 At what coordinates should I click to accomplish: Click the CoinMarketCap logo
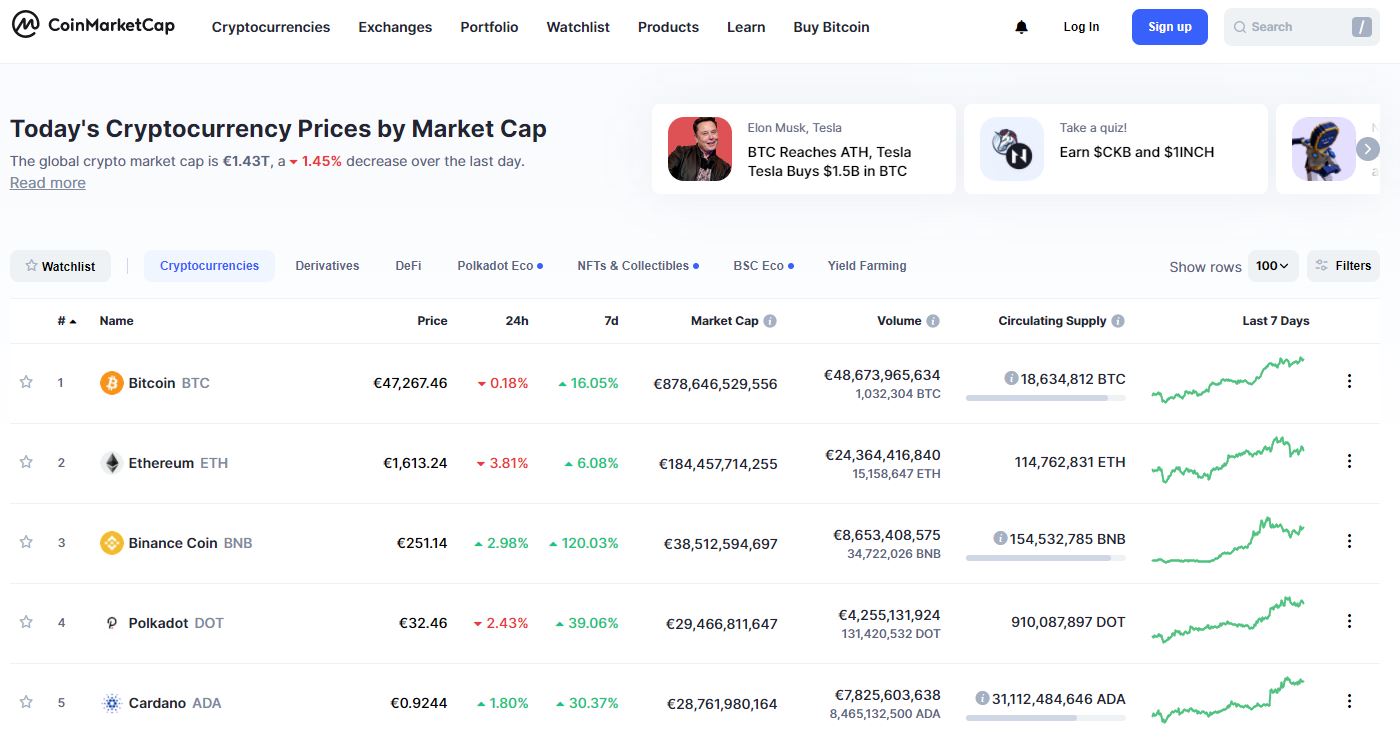(x=93, y=26)
